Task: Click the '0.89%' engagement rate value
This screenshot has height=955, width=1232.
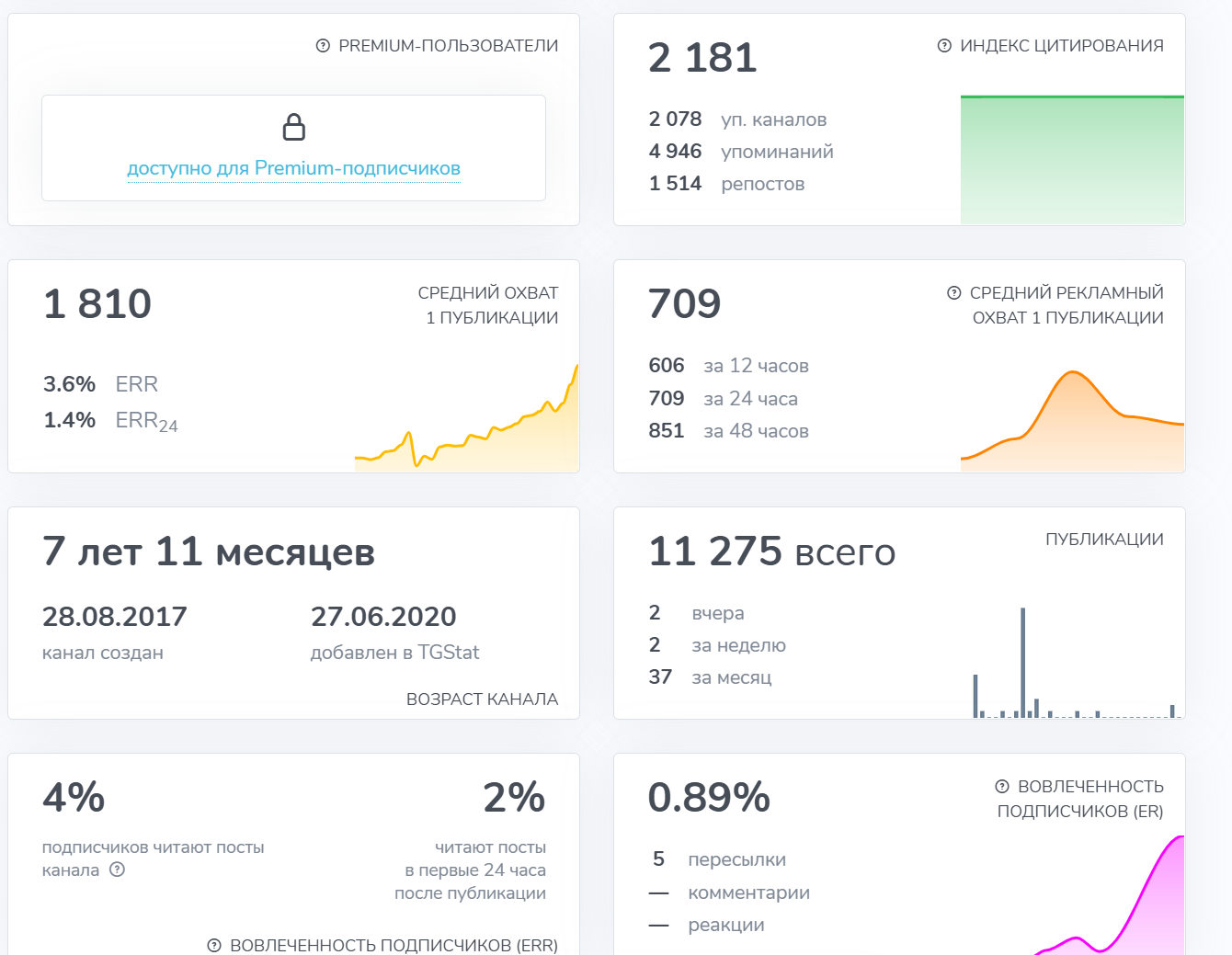Action: (x=709, y=798)
